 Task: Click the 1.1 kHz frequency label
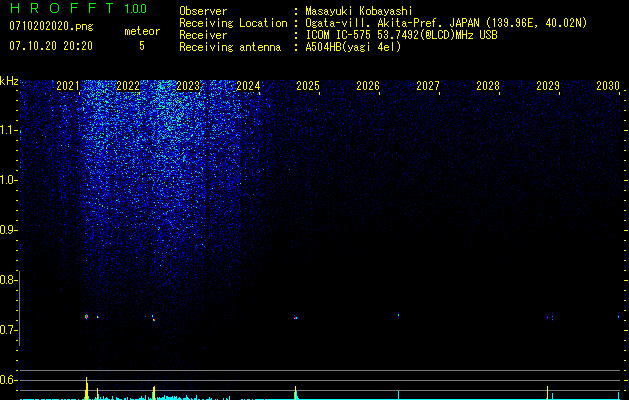(x=8, y=130)
